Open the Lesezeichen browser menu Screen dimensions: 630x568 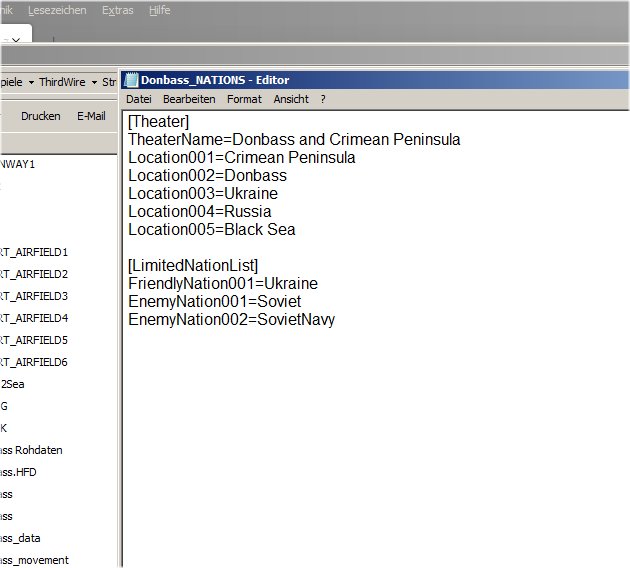[57, 10]
